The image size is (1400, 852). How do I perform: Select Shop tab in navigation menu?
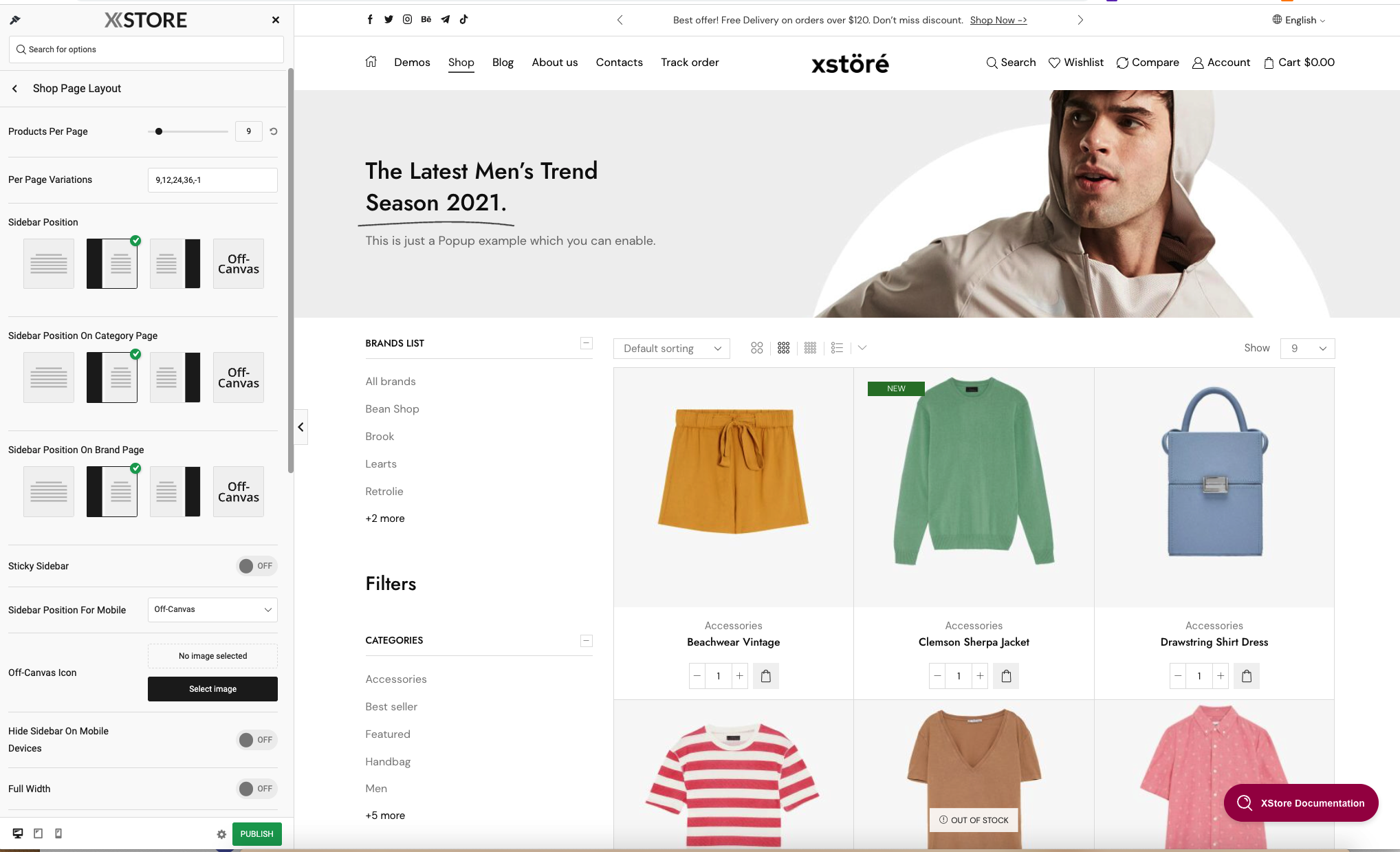(x=461, y=62)
